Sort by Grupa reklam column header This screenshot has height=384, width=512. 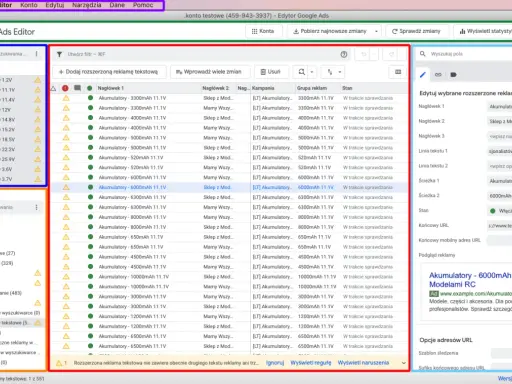click(x=312, y=88)
